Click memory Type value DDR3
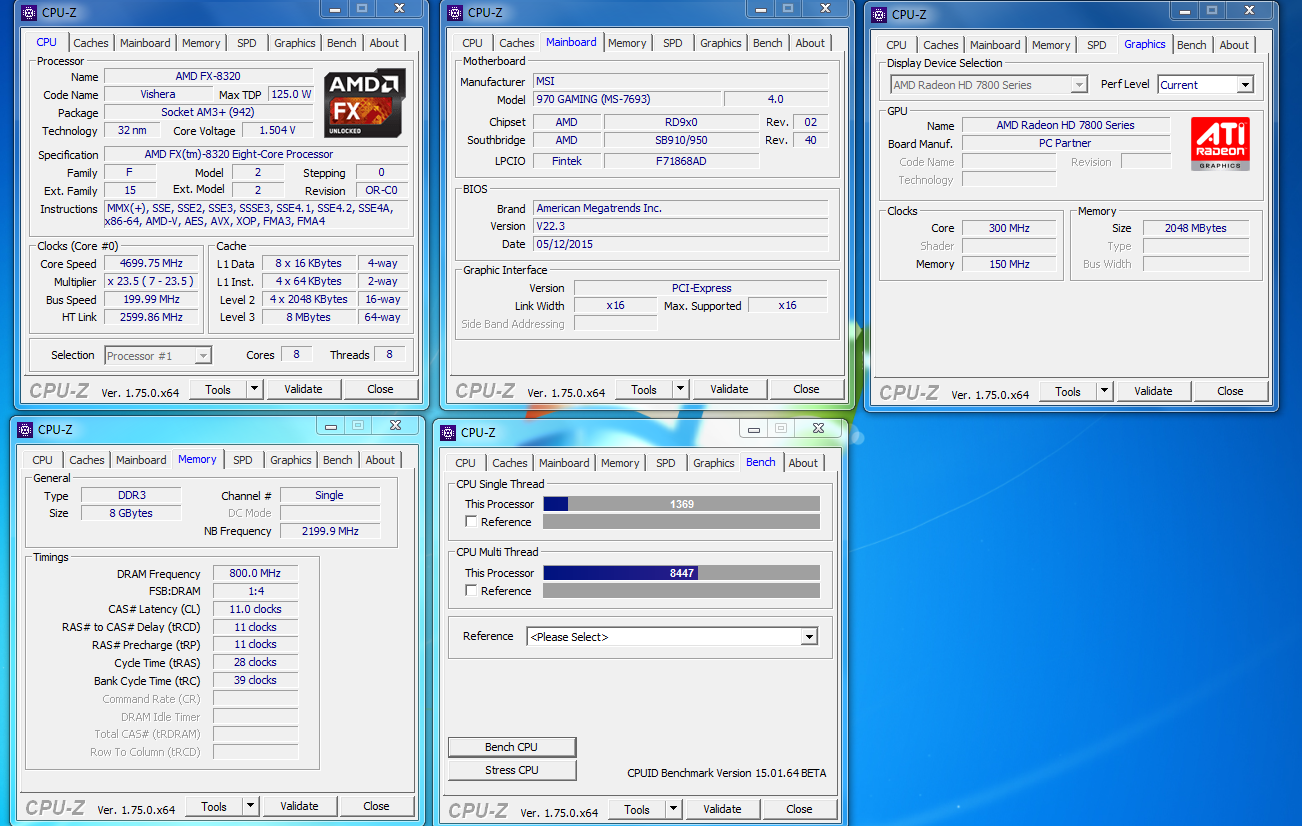Image resolution: width=1302 pixels, height=826 pixels. 130,495
